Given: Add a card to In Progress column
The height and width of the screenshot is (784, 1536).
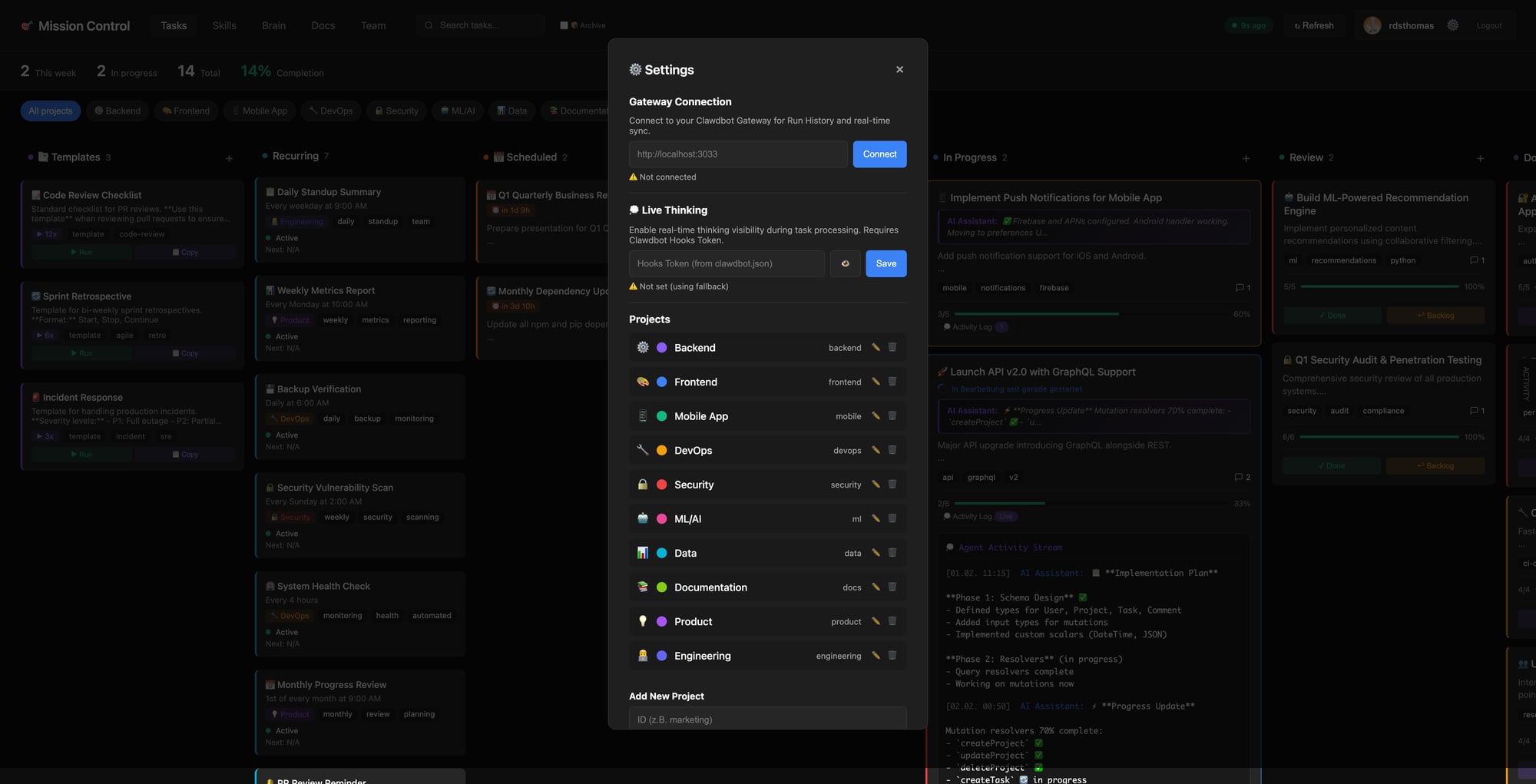Looking at the screenshot, I should 1246,158.
